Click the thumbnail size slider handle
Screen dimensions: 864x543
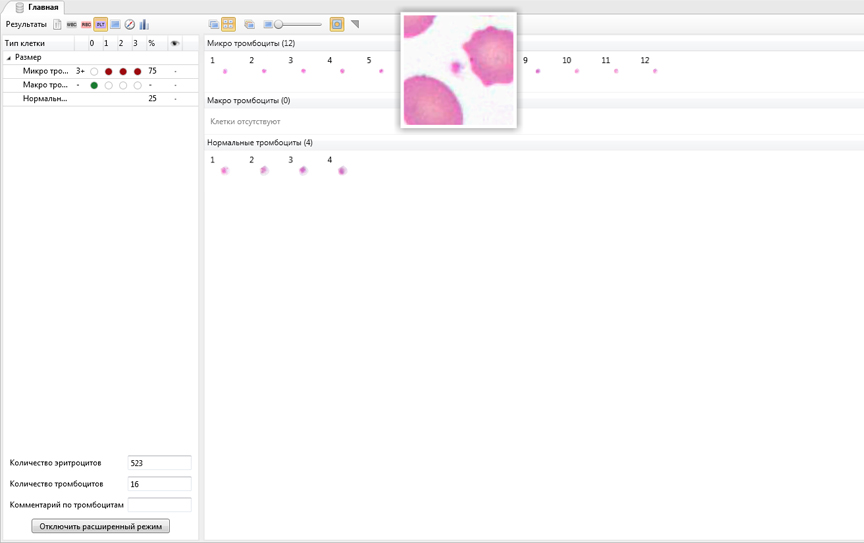tap(279, 24)
